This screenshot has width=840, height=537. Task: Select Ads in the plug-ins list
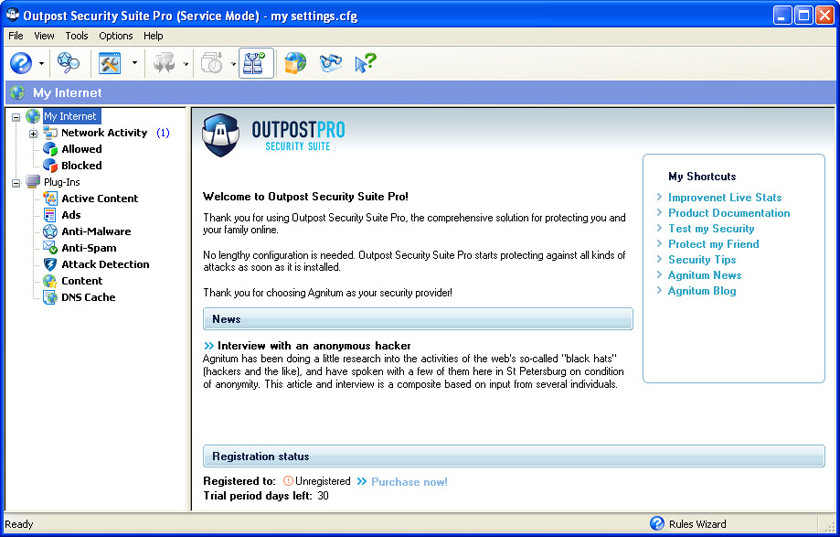click(x=71, y=215)
